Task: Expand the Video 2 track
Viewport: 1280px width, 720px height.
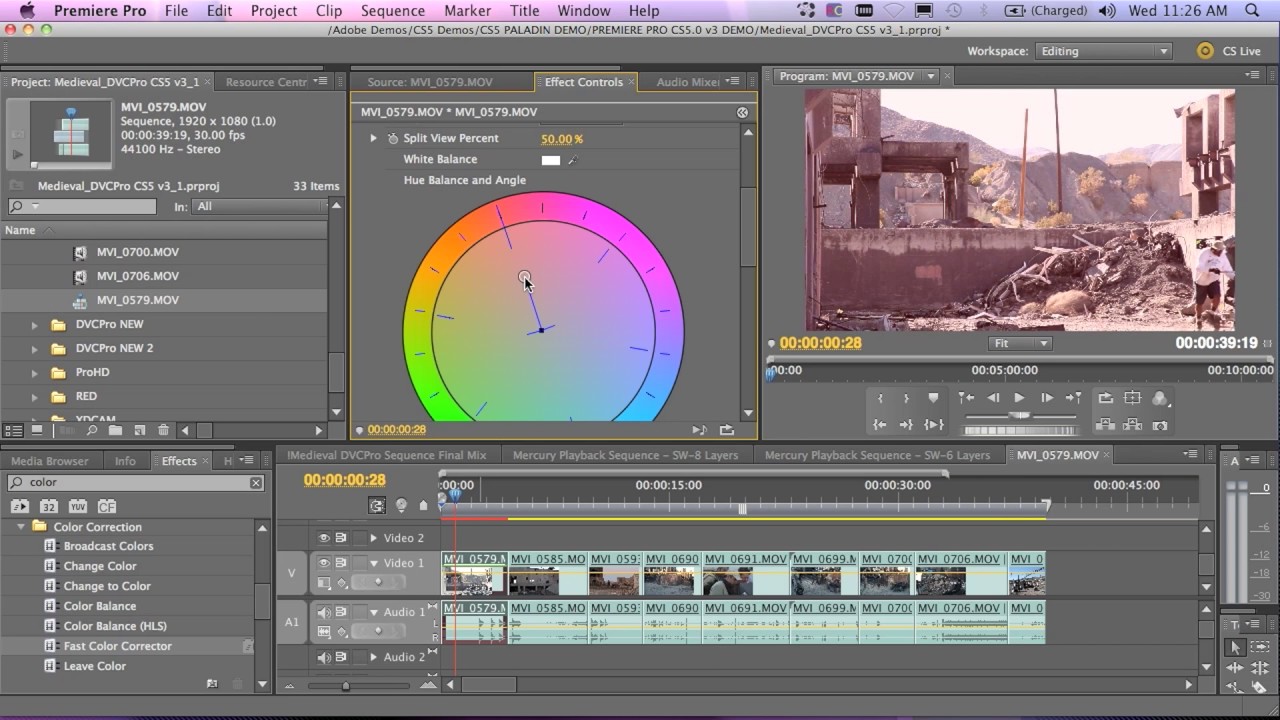Action: tap(374, 538)
